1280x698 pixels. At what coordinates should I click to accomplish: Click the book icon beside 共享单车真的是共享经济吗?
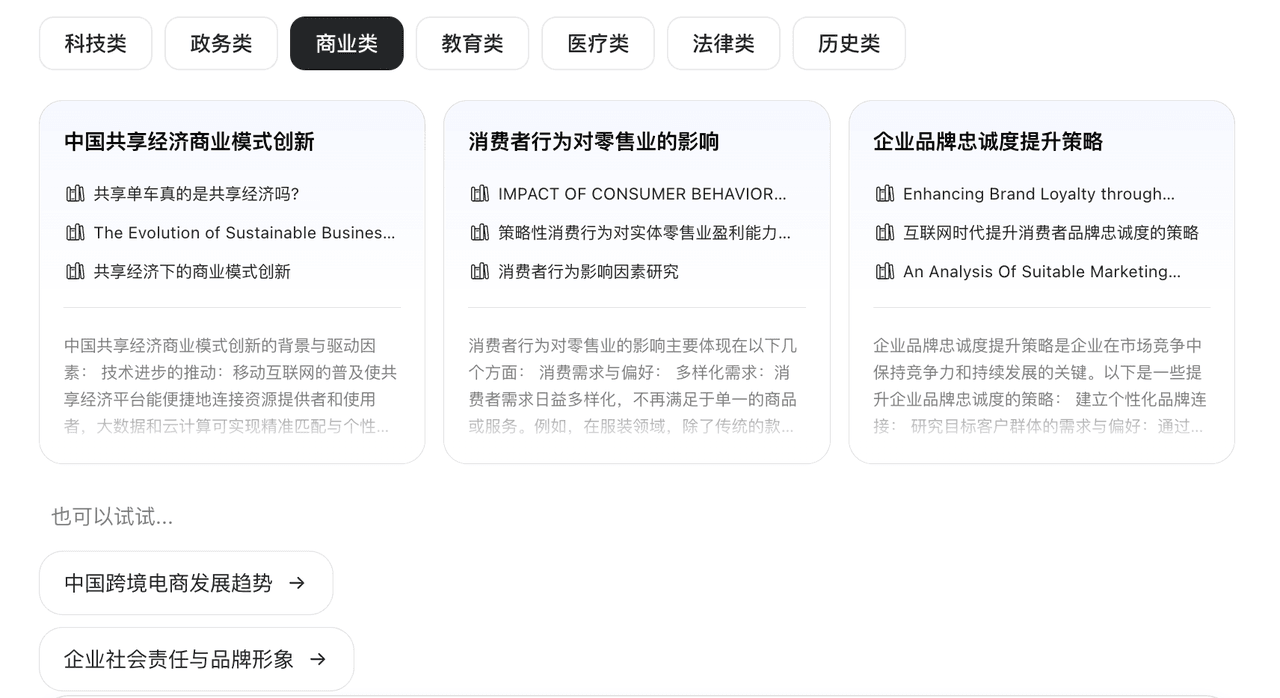pos(75,194)
